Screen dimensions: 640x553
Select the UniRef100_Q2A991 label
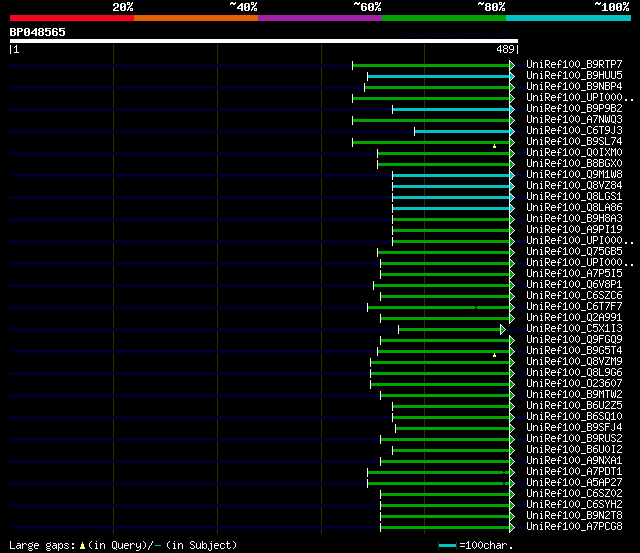pyautogui.click(x=574, y=318)
